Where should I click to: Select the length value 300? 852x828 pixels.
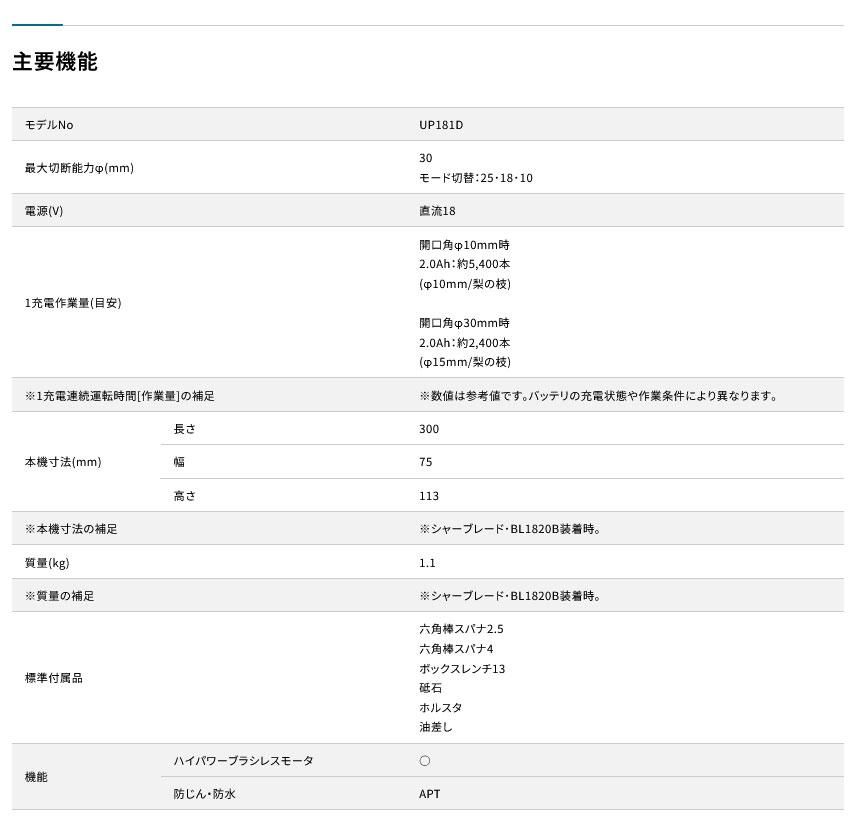click(429, 429)
